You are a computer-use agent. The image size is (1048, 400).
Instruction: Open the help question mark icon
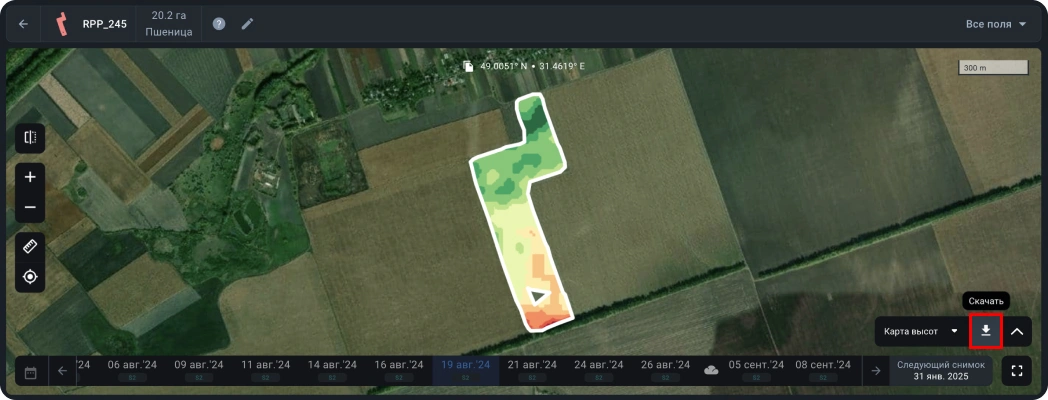[x=219, y=24]
